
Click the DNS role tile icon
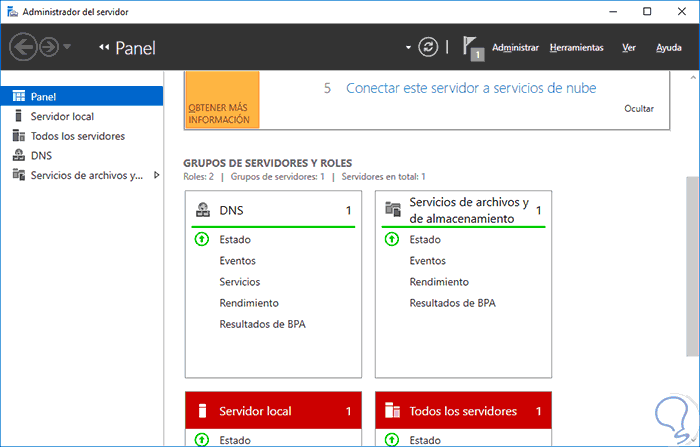coord(202,211)
